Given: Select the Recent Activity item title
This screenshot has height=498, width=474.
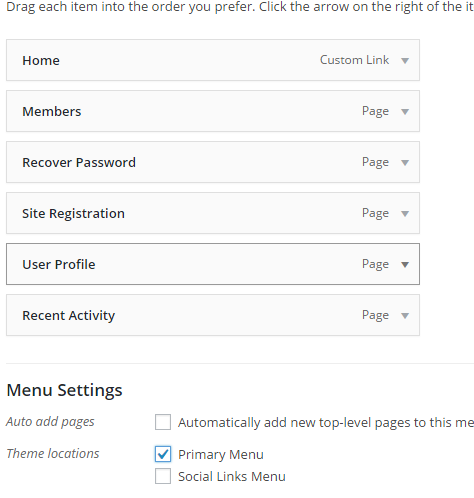Looking at the screenshot, I should (69, 316).
